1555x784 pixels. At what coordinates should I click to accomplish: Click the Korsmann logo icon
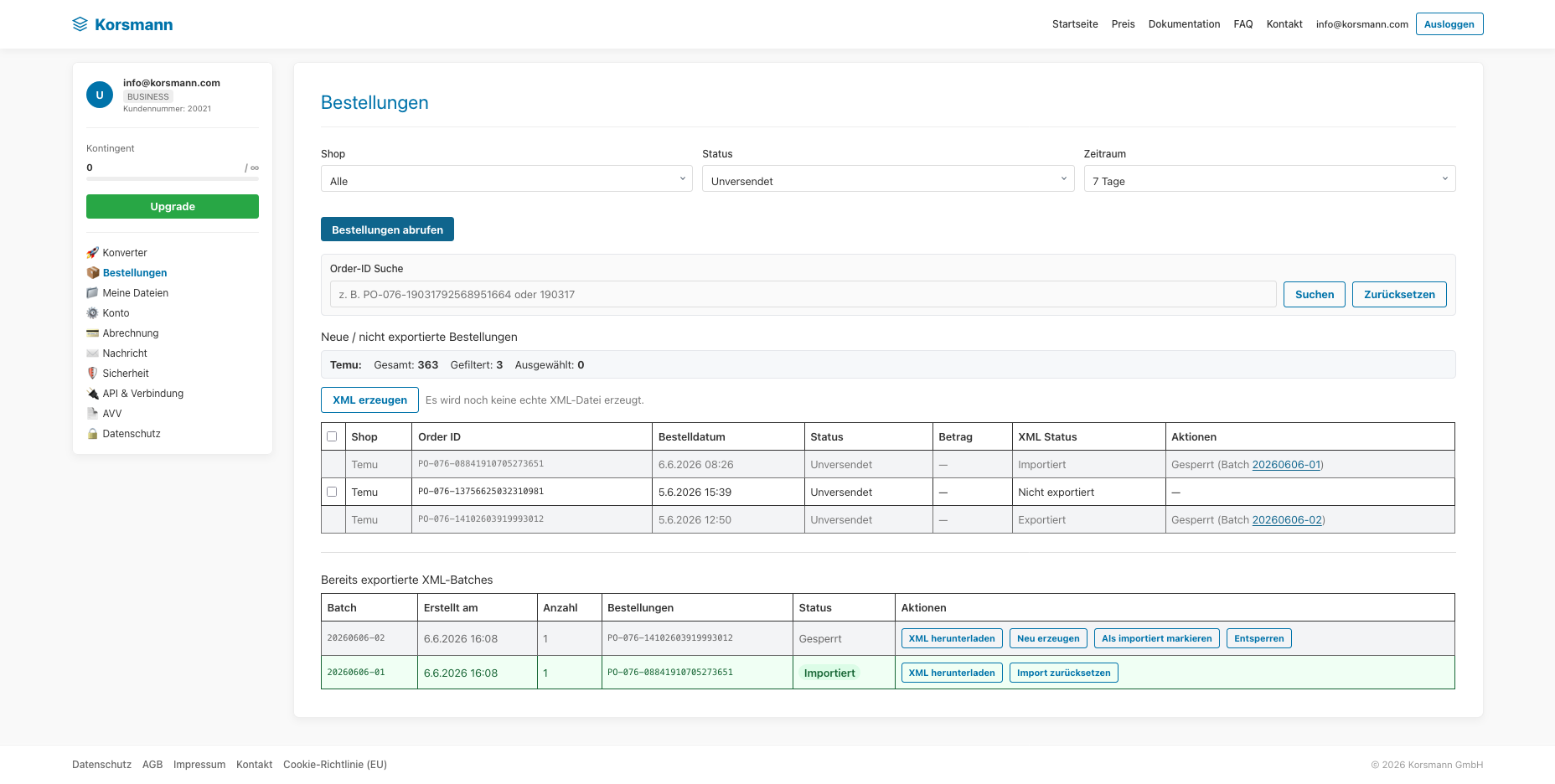(80, 24)
